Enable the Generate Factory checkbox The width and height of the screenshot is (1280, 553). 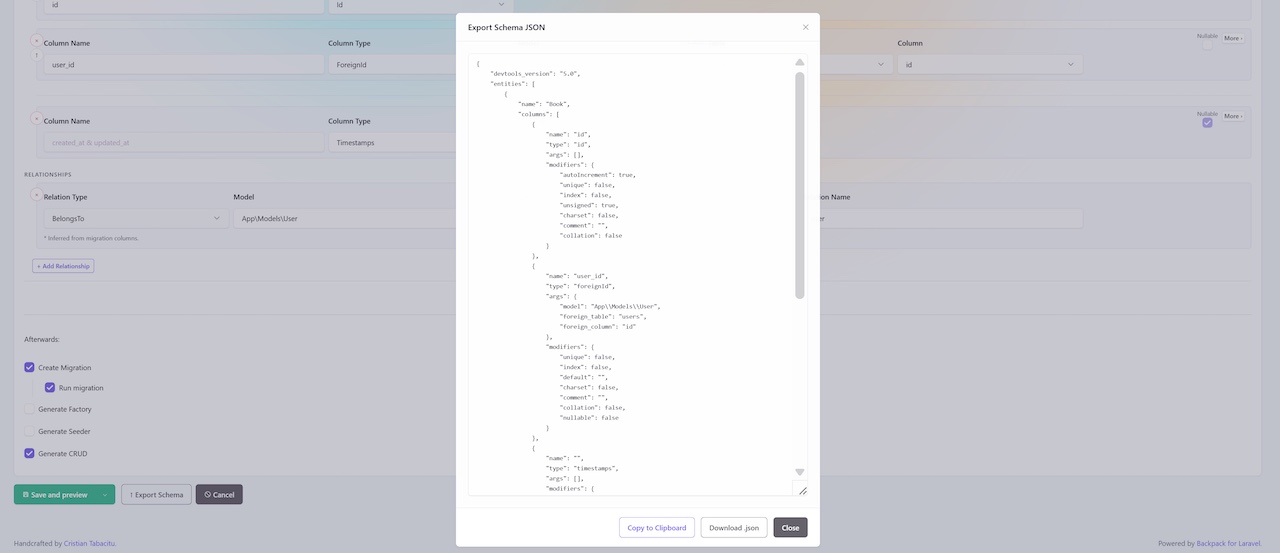(29, 409)
